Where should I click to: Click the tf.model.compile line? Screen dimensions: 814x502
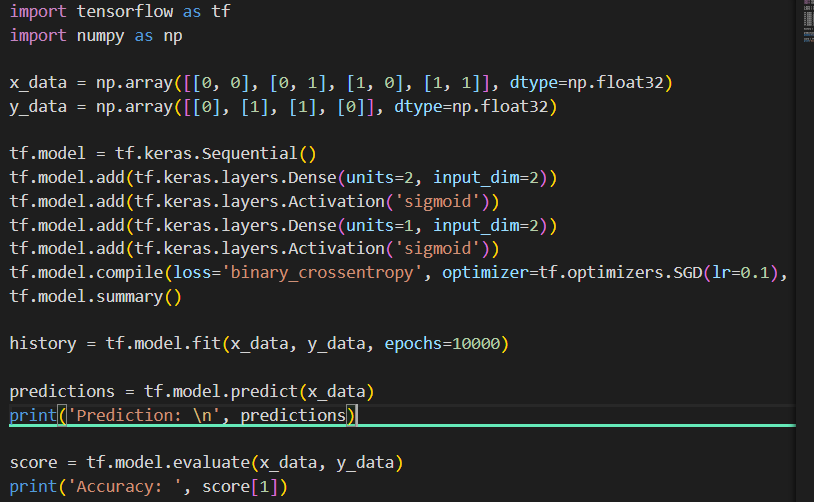(399, 273)
